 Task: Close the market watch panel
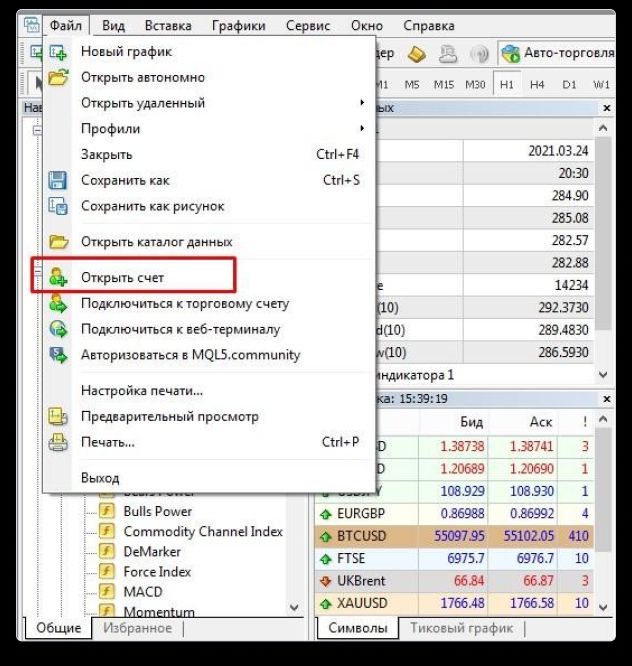coord(607,399)
